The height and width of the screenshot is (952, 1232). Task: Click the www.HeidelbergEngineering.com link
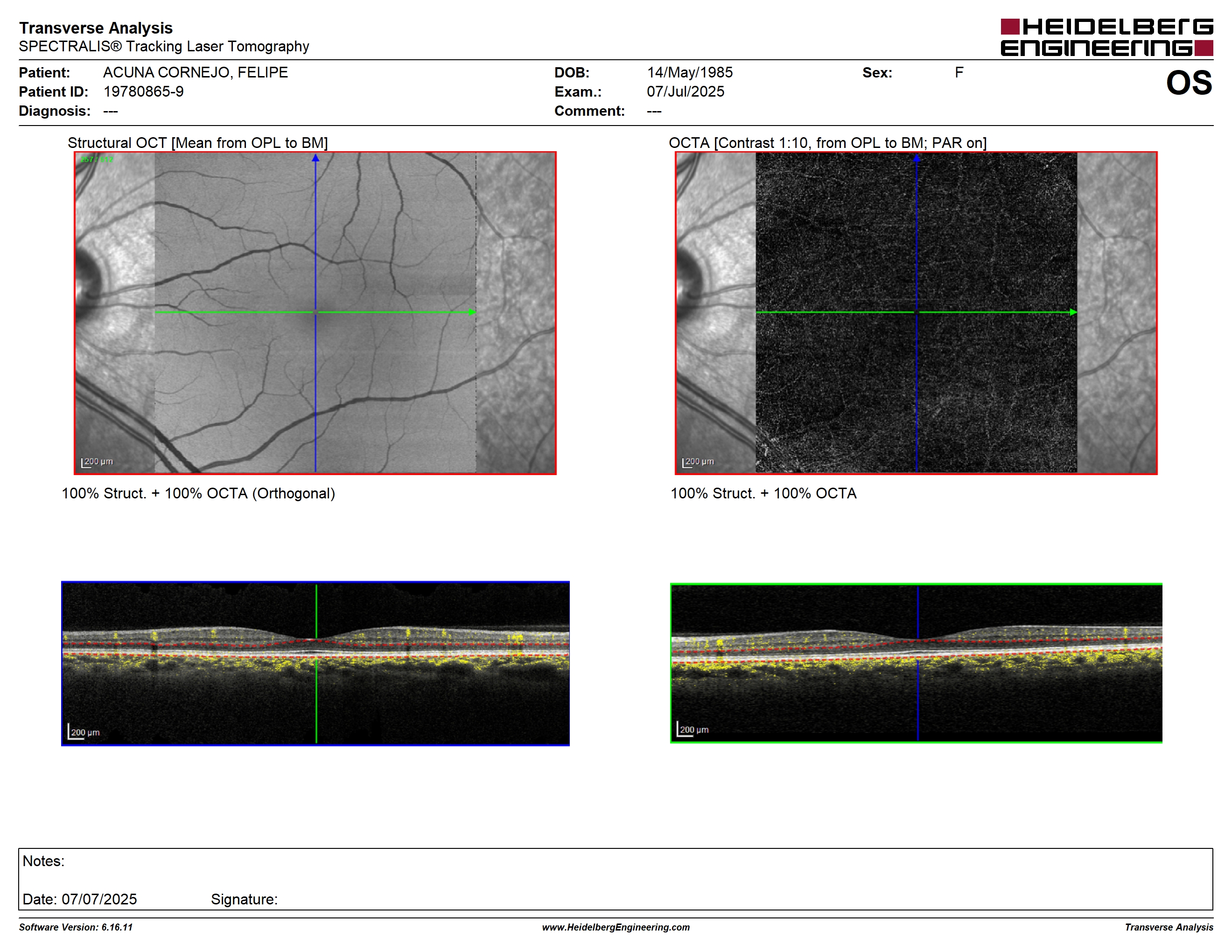tap(616, 927)
